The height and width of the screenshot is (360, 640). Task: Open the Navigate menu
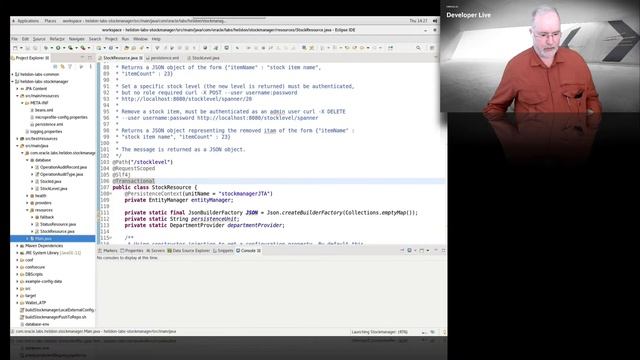pyautogui.click(x=76, y=39)
